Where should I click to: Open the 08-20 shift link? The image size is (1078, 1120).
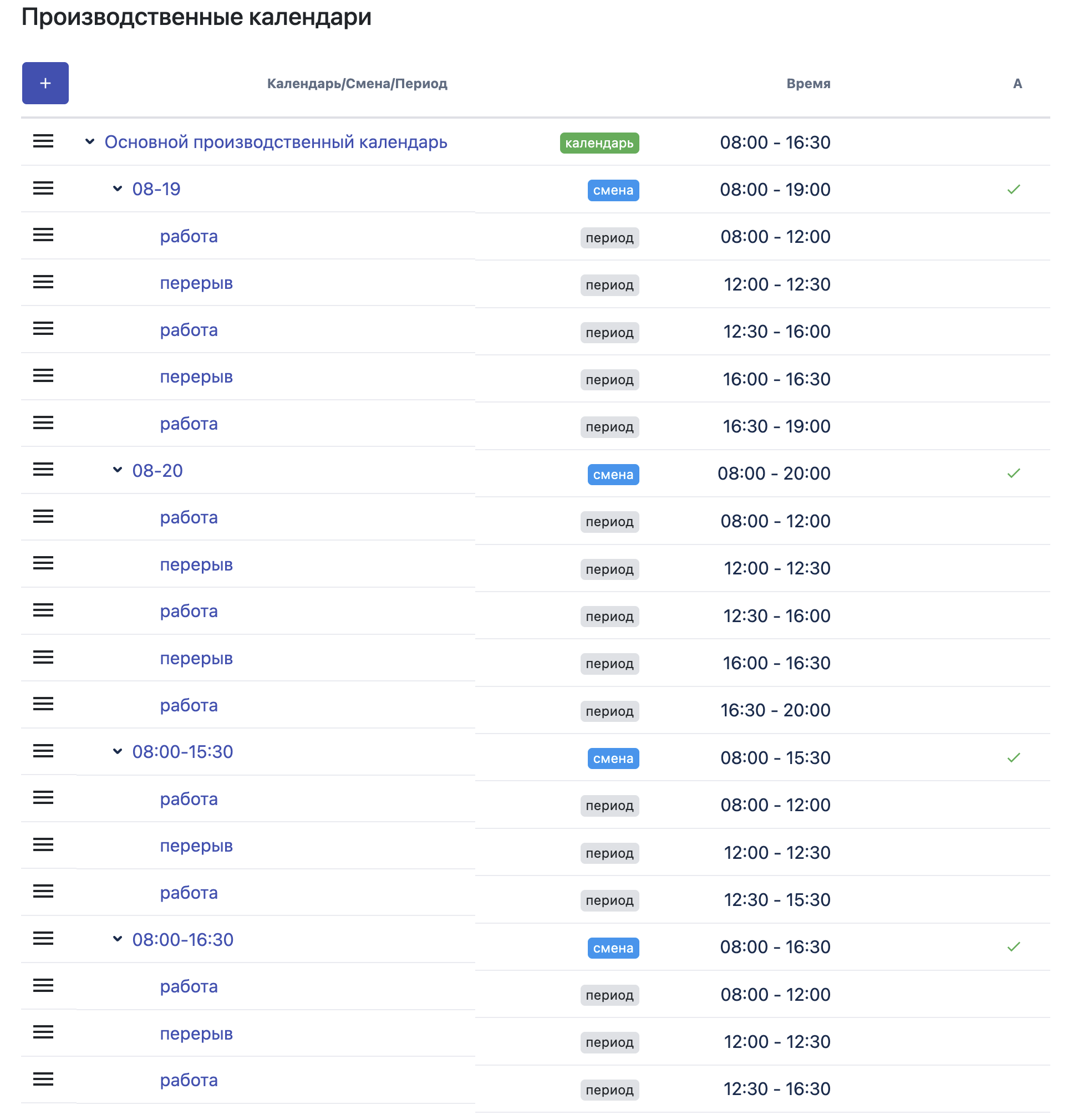(157, 470)
